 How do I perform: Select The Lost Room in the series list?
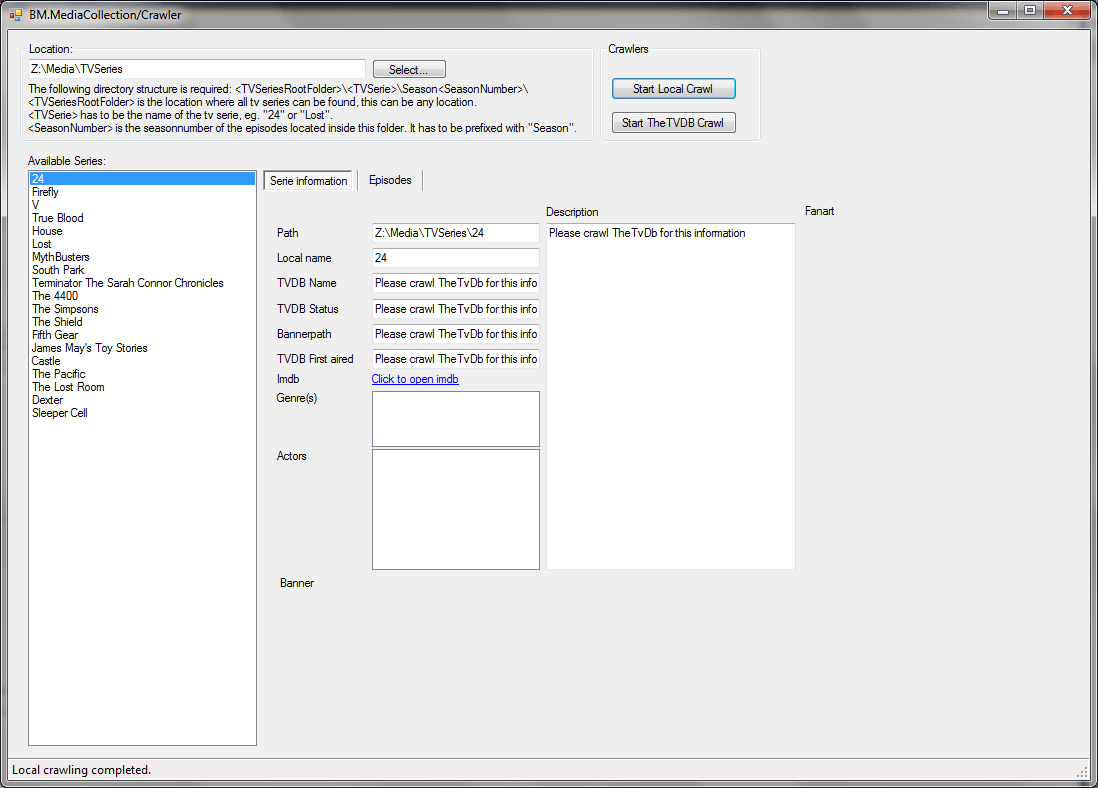[142, 387]
